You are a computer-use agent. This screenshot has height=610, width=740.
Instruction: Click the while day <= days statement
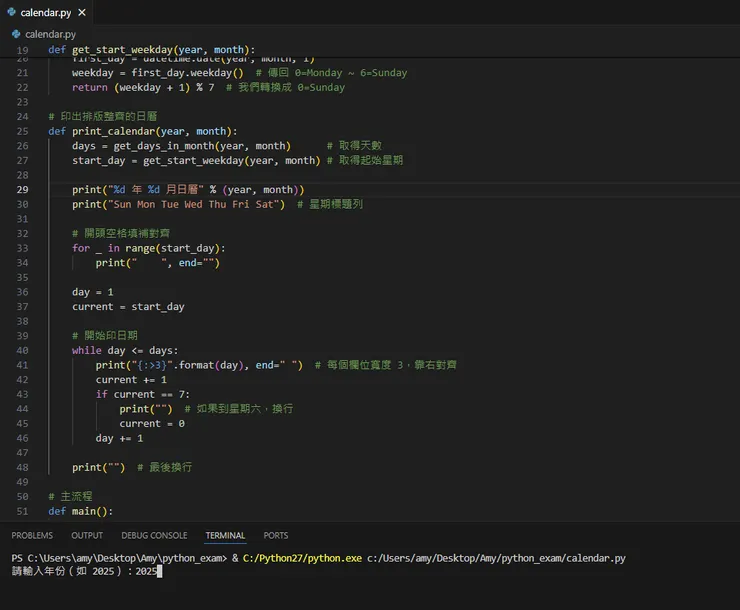[x=125, y=350]
